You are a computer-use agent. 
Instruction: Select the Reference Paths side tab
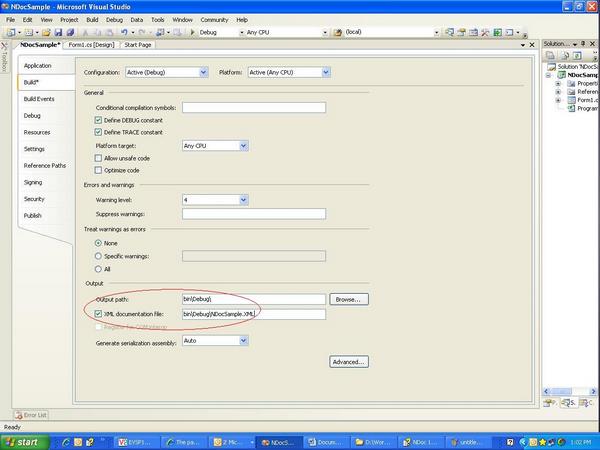[x=45, y=166]
